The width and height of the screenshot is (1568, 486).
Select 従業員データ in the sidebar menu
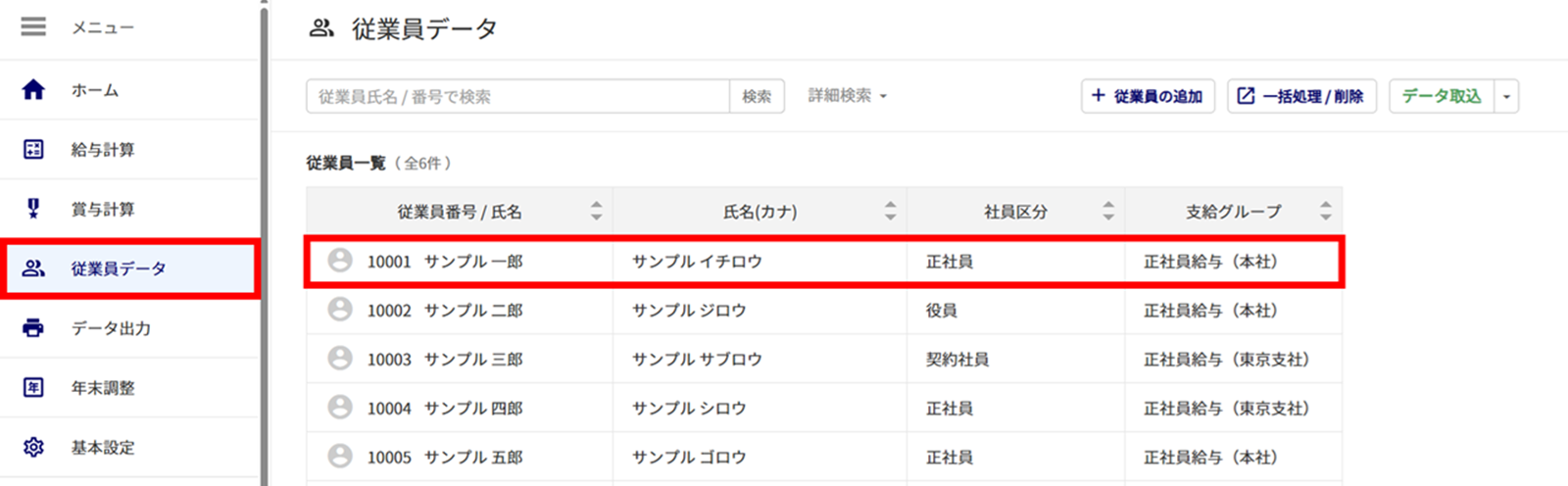129,268
